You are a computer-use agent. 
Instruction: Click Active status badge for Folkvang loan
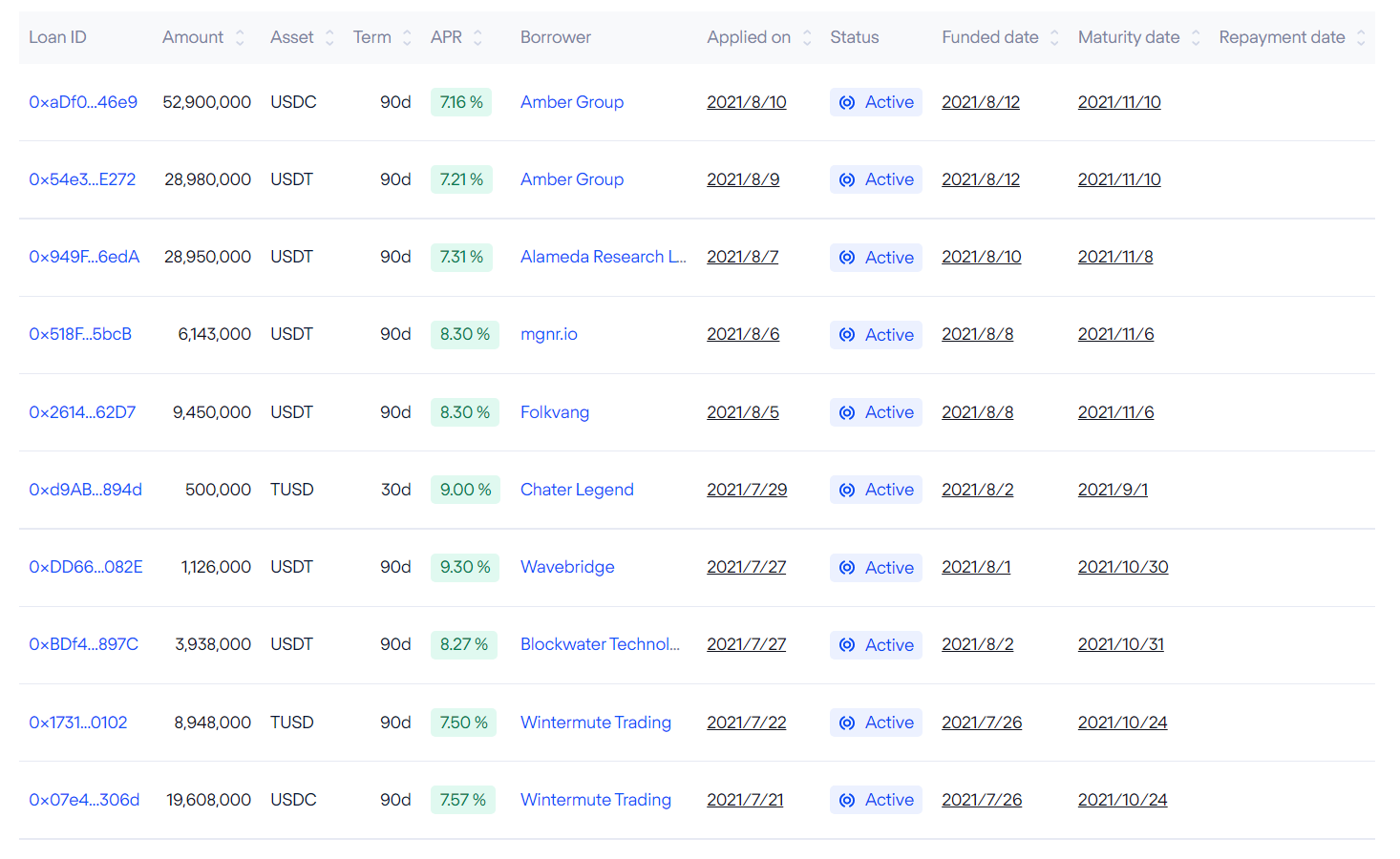876,412
